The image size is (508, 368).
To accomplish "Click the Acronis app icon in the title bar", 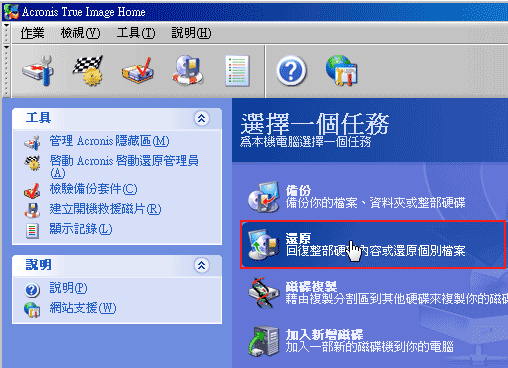I will coord(11,12).
